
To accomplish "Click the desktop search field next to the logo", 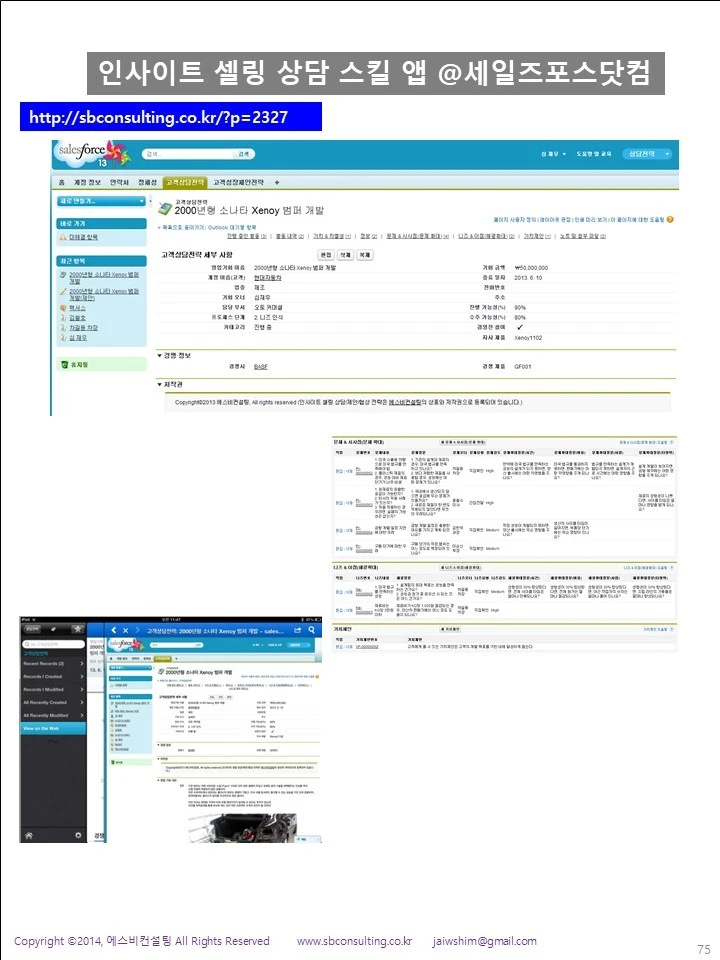I will (189, 154).
